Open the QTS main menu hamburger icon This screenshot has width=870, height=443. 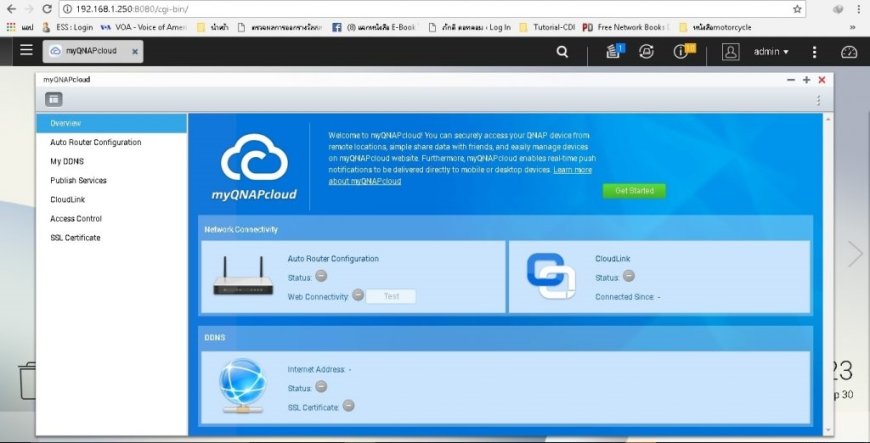[26, 50]
